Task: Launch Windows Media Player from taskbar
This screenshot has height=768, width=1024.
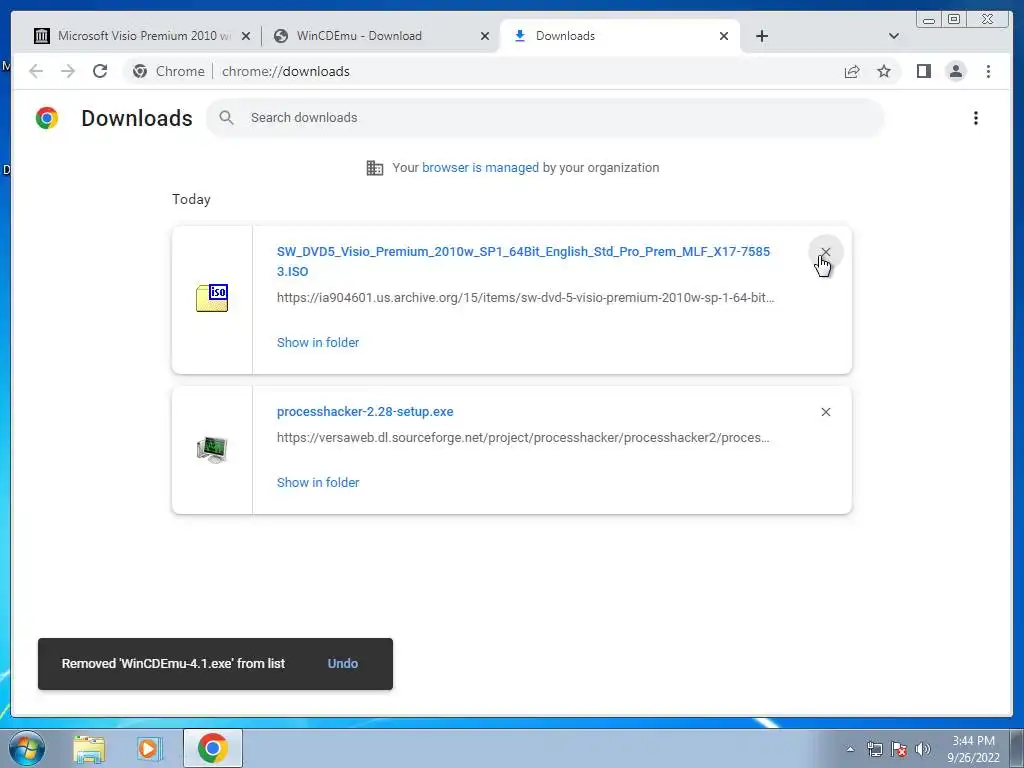Action: tap(150, 749)
